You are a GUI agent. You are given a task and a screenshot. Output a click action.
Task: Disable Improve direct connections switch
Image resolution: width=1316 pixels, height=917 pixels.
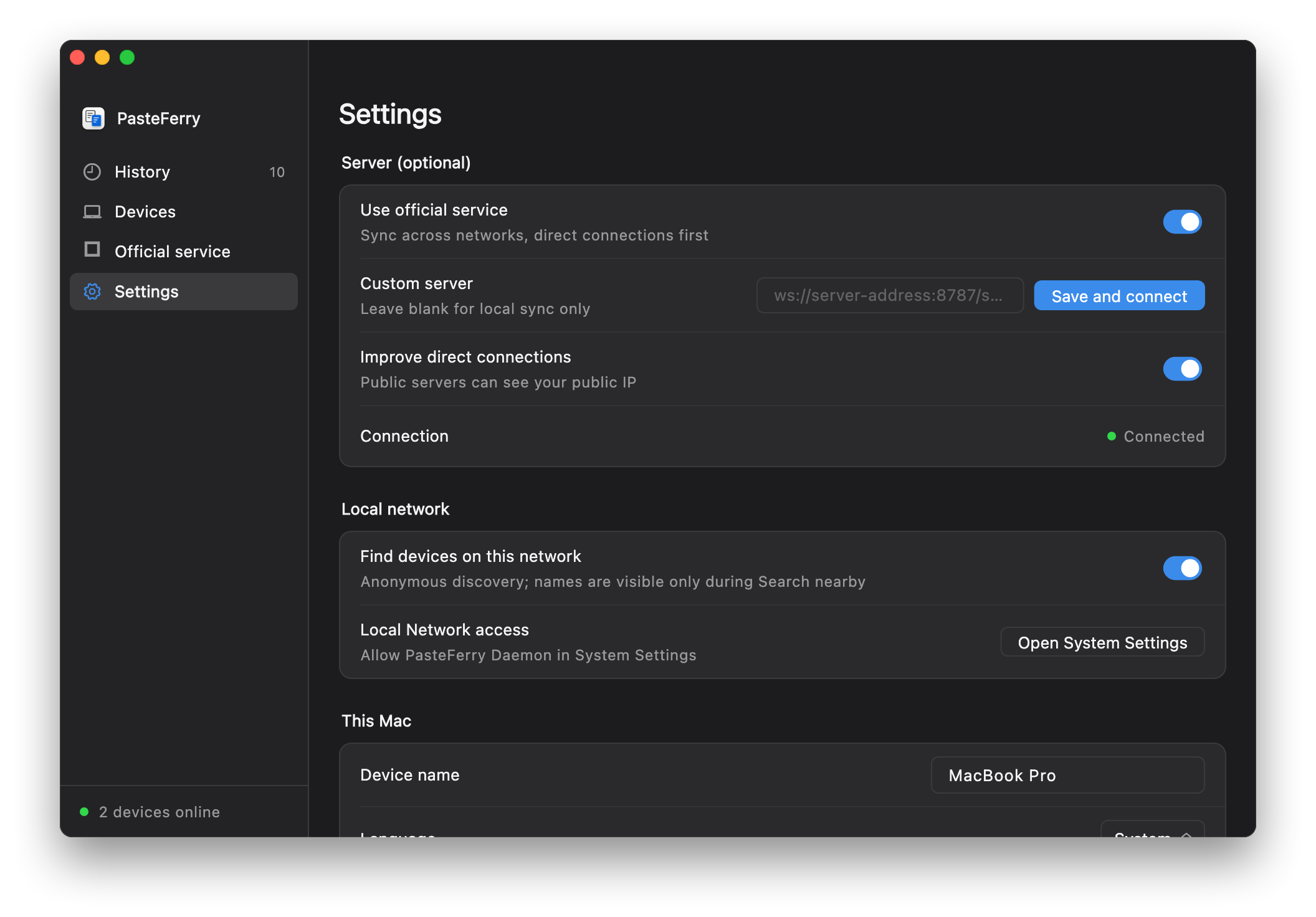1182,369
